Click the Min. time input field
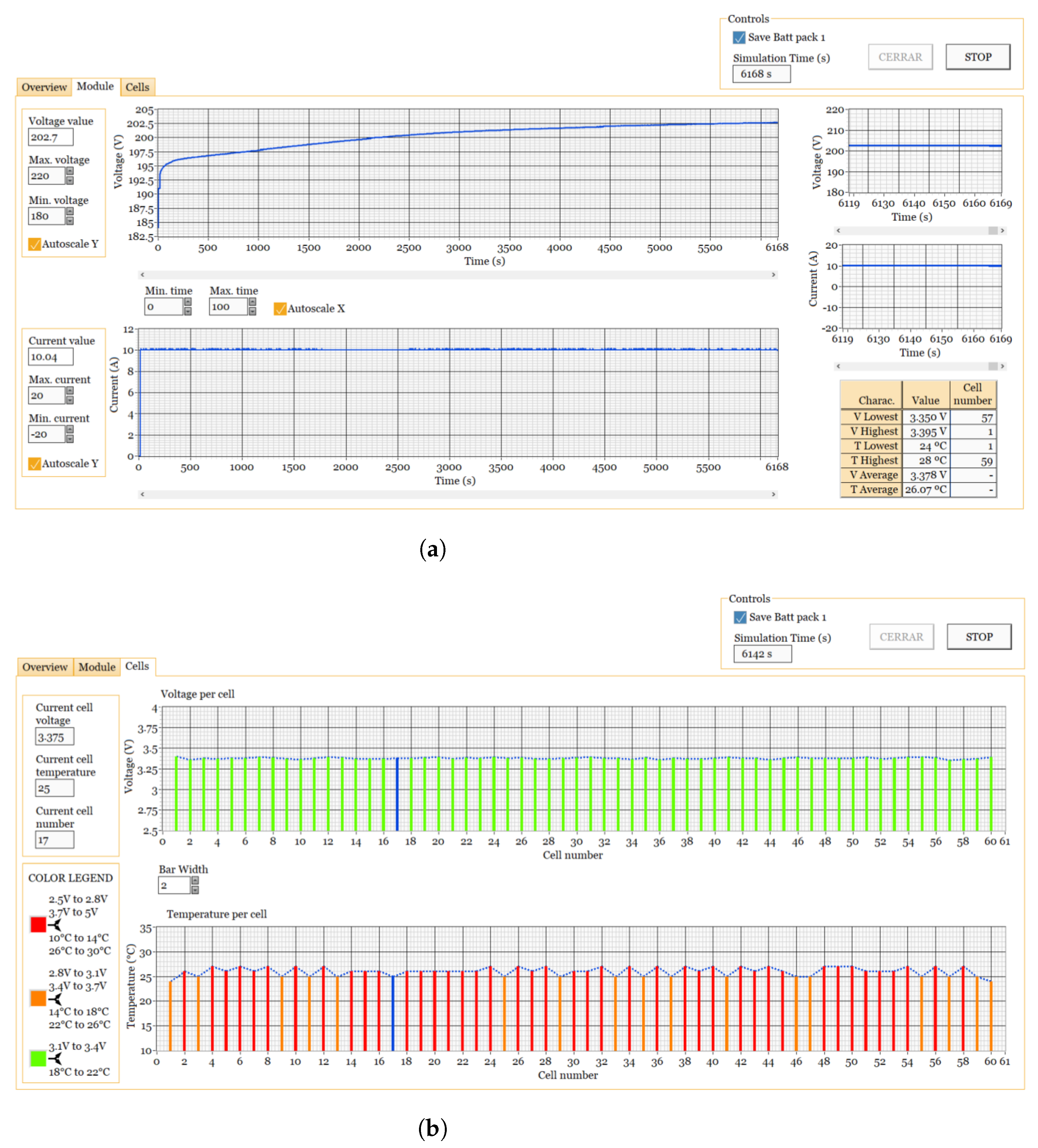Image resolution: width=1038 pixels, height=1148 pixels. (x=163, y=307)
